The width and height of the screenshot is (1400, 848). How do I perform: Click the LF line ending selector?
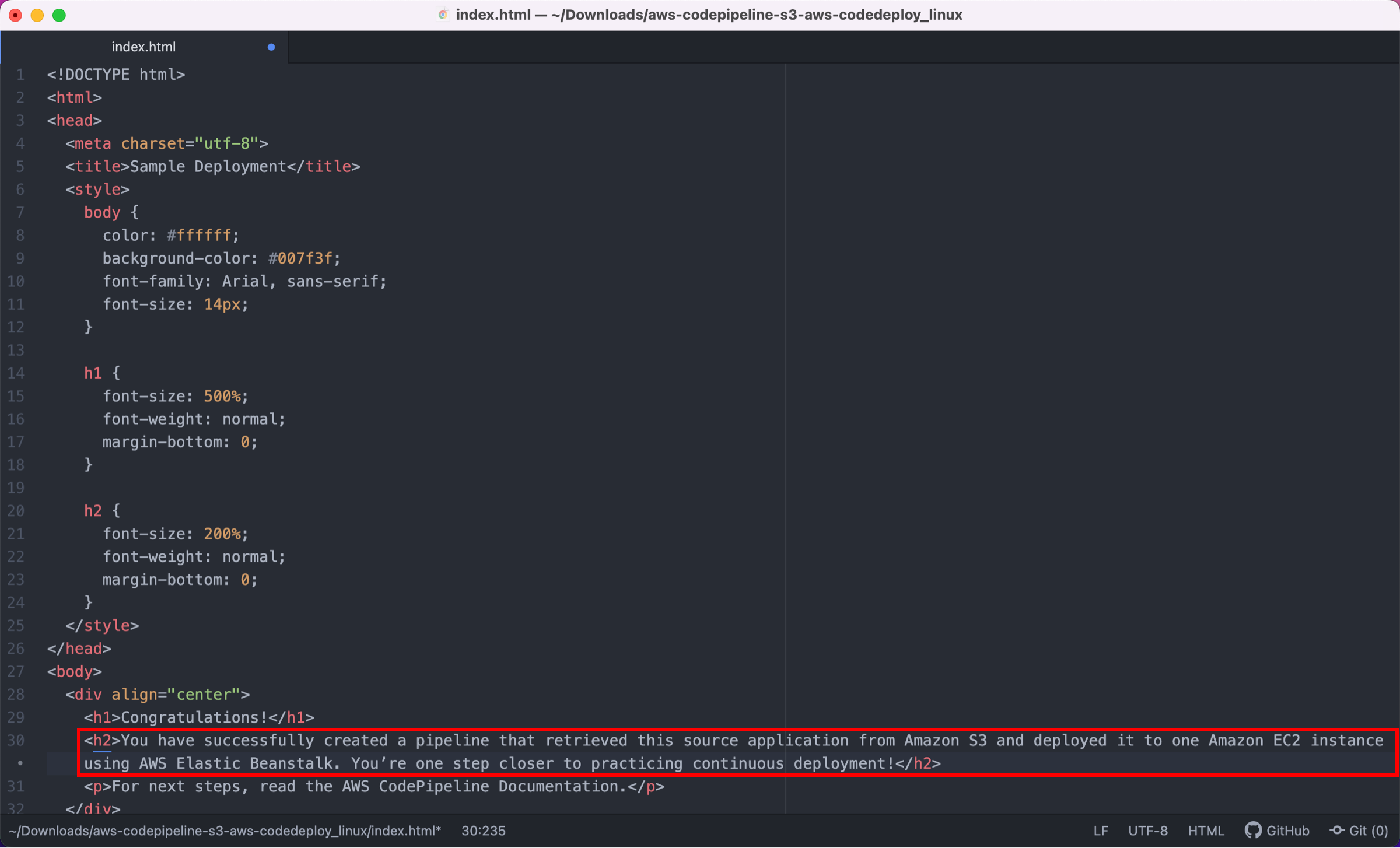point(1101,831)
